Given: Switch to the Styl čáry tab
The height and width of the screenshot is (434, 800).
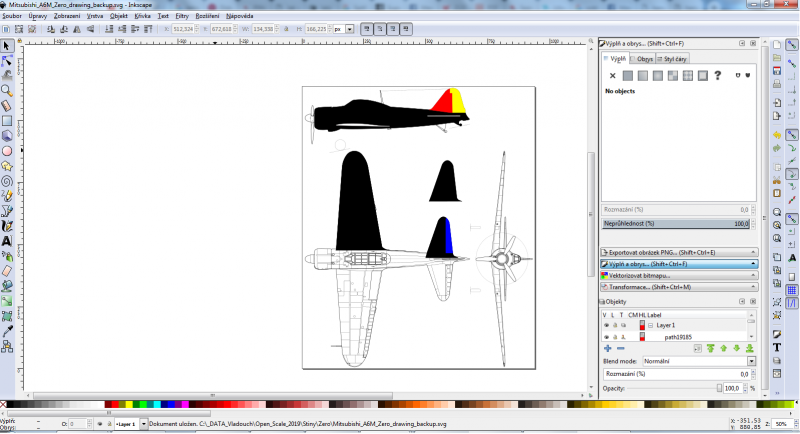Looking at the screenshot, I should [672, 59].
